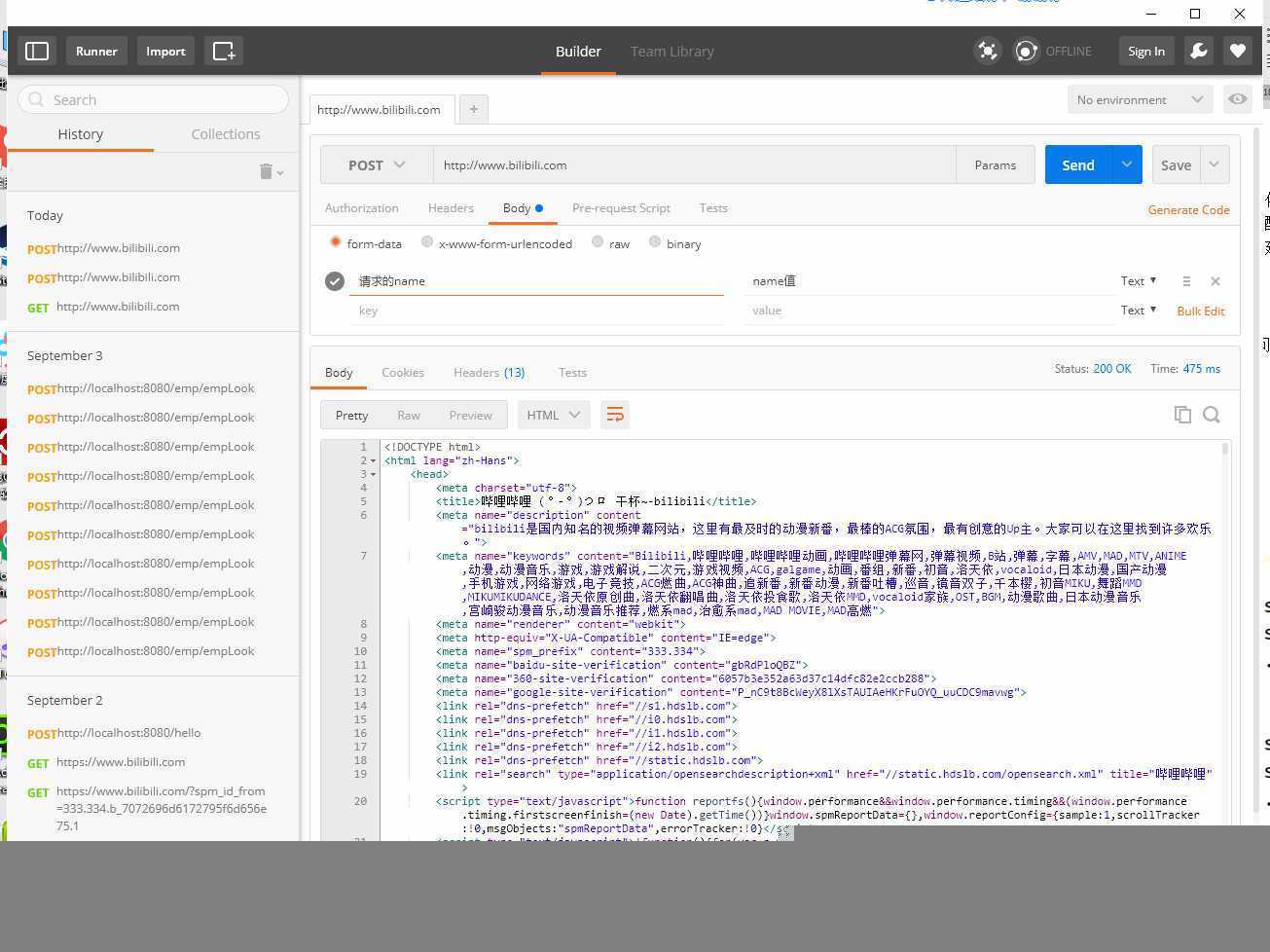Toggle line wrap in response
The height and width of the screenshot is (952, 1270).
click(615, 415)
